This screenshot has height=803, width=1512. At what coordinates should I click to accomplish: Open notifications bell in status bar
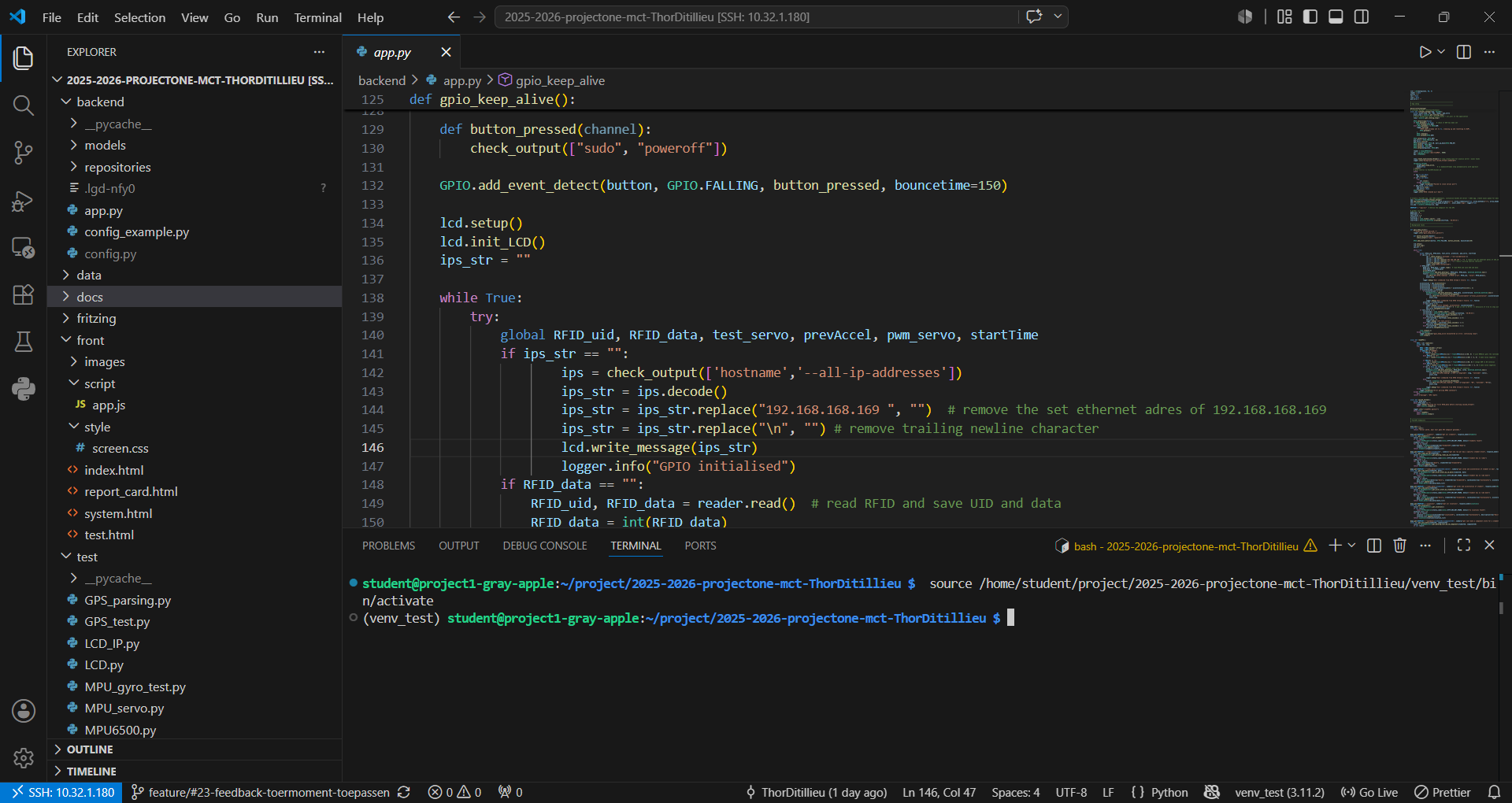coord(1494,793)
